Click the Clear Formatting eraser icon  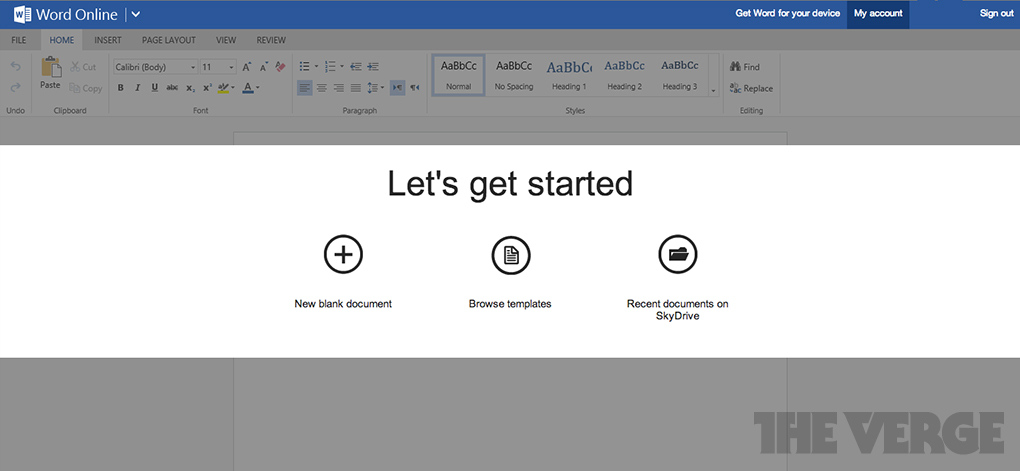(x=280, y=67)
